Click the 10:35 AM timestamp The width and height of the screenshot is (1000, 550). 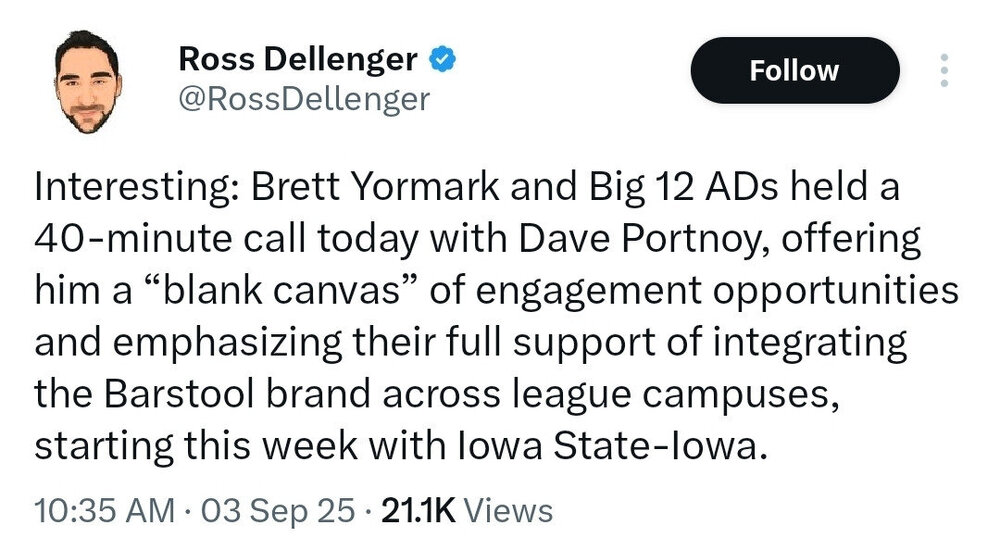pyautogui.click(x=103, y=511)
